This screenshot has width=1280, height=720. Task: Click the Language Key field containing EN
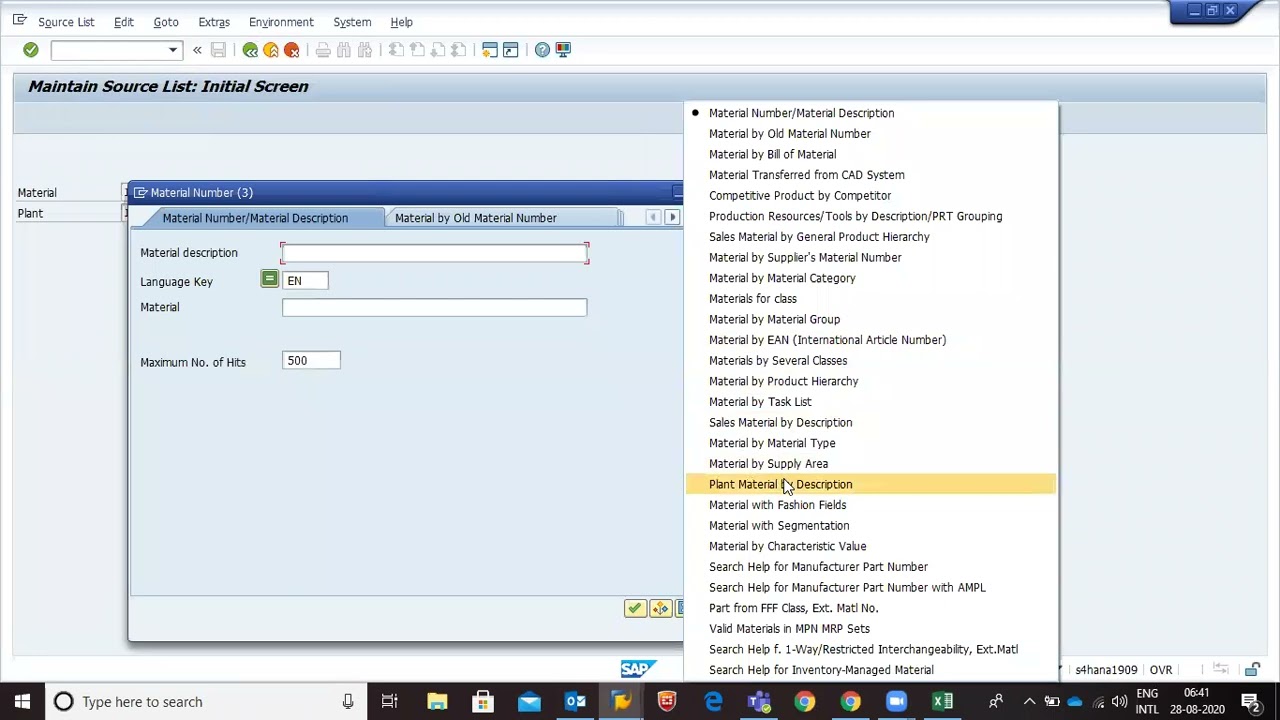point(305,281)
